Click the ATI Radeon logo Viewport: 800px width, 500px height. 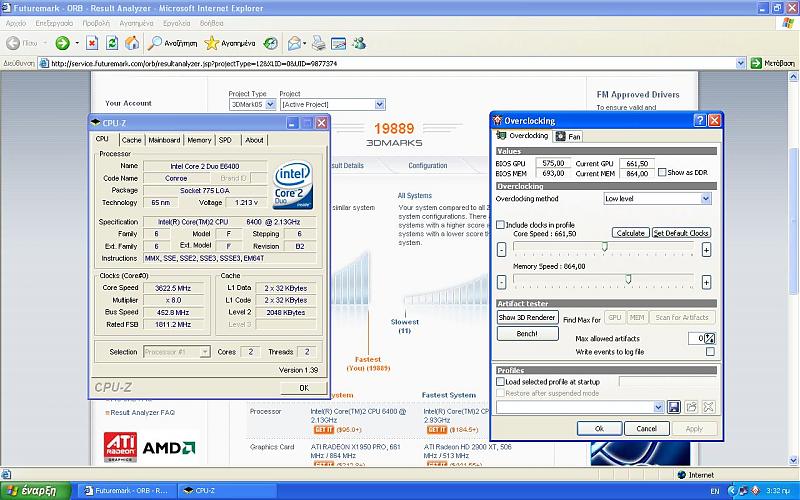point(120,447)
